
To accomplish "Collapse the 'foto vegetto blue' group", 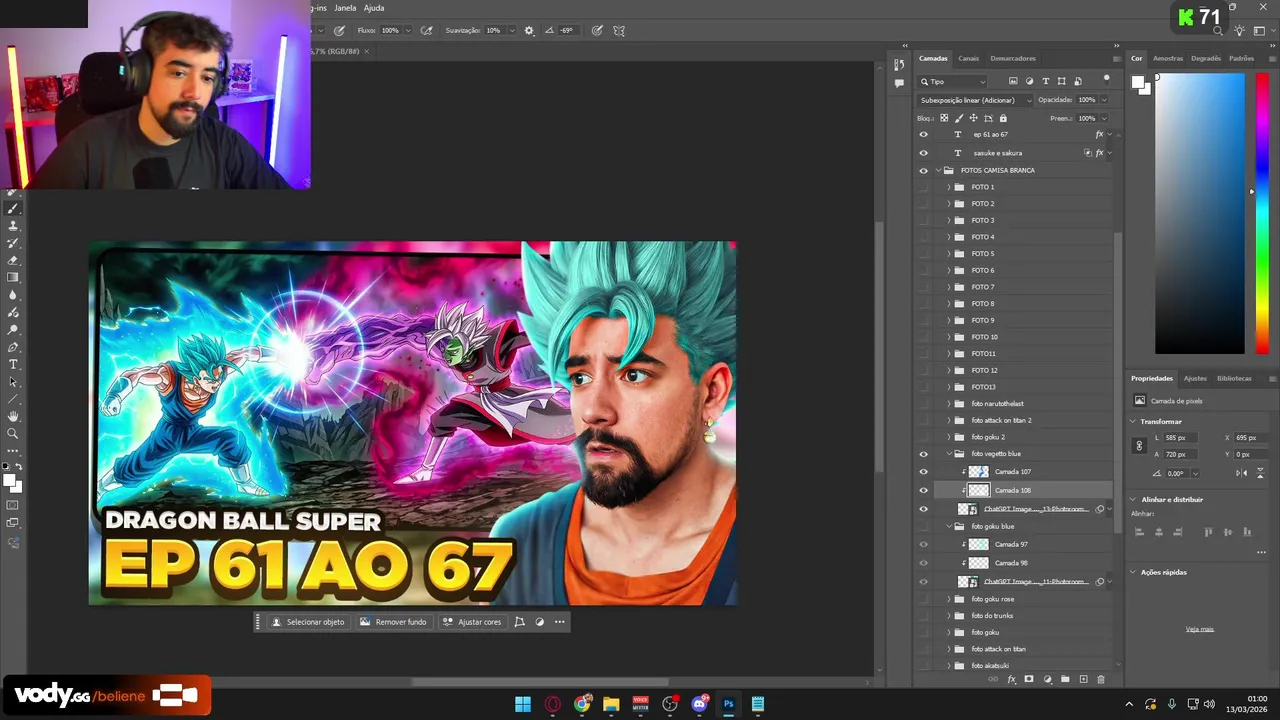I will pyautogui.click(x=949, y=454).
